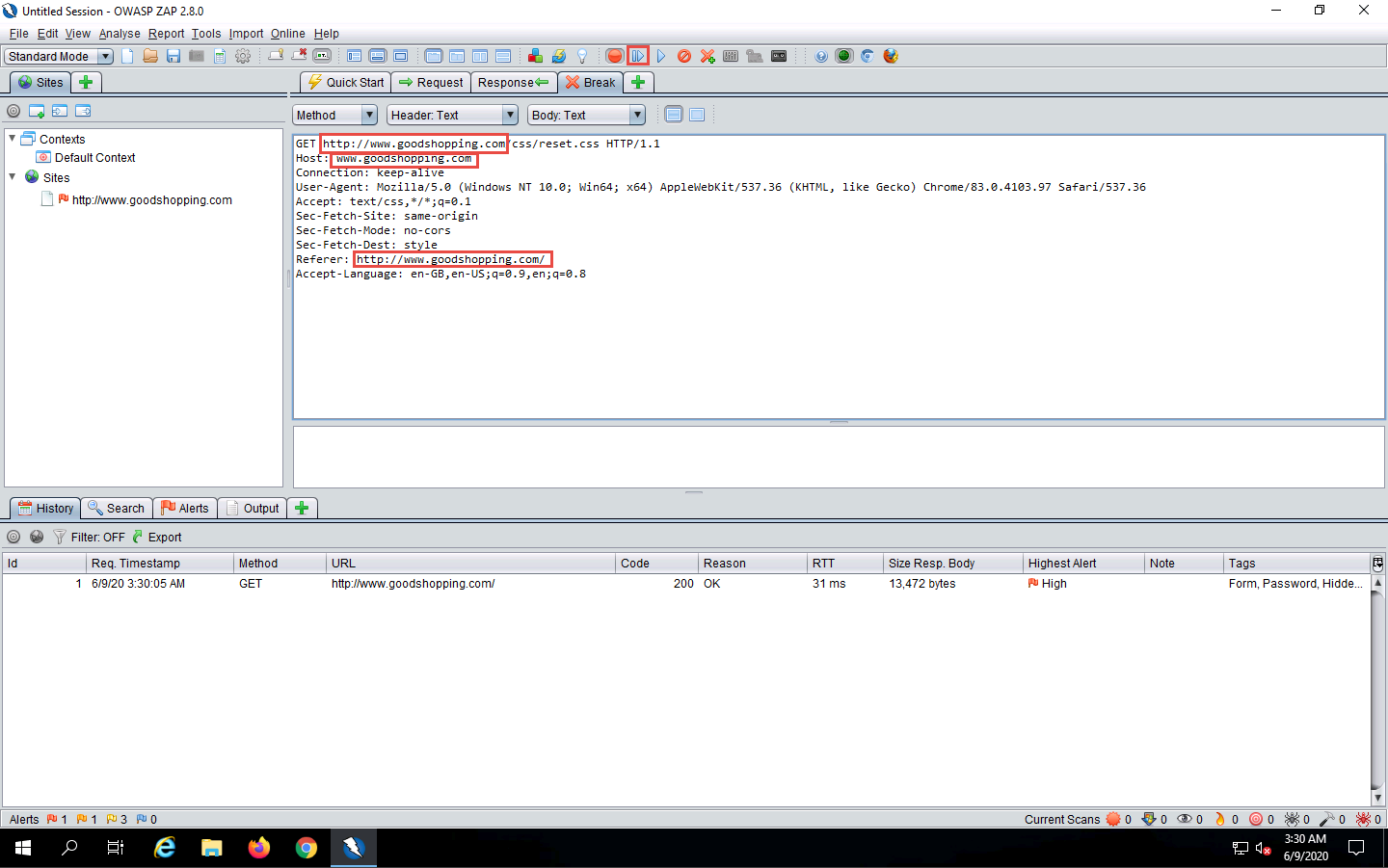Viewport: 1388px width, 868px height.
Task: Click the Manage Add-ons blocks icon
Action: click(535, 56)
